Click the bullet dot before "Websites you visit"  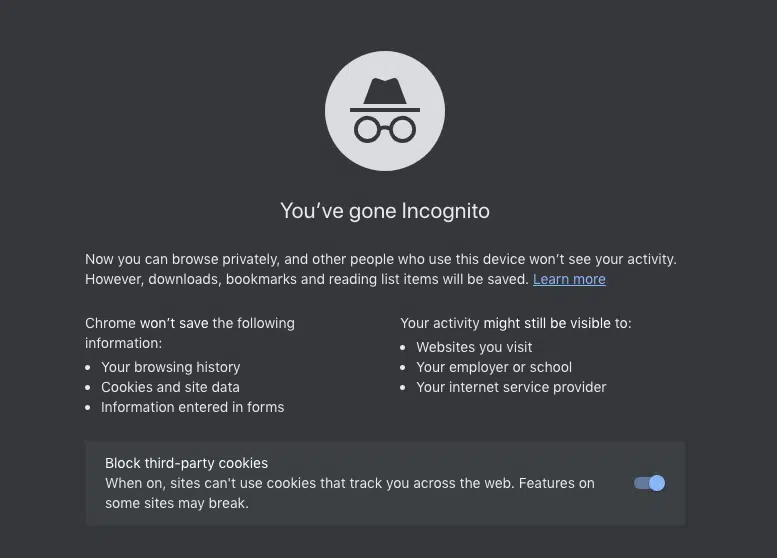(402, 348)
